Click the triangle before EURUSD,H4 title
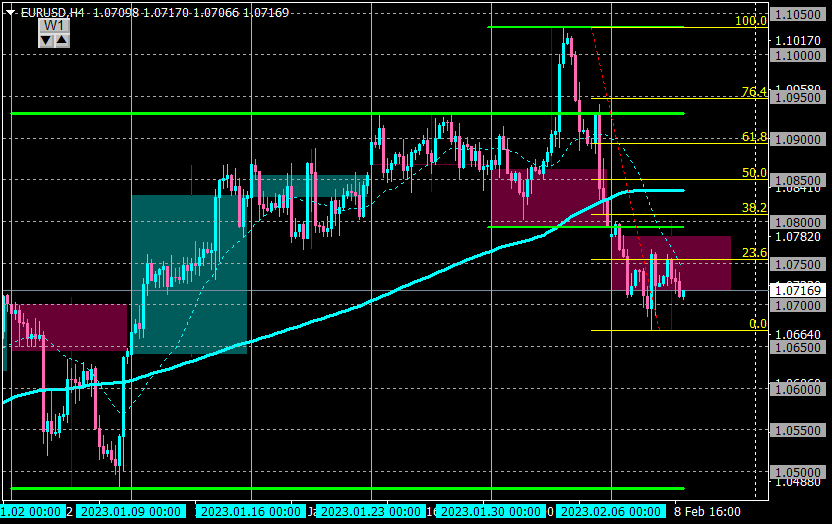Image resolution: width=832 pixels, height=524 pixels. pyautogui.click(x=10, y=12)
